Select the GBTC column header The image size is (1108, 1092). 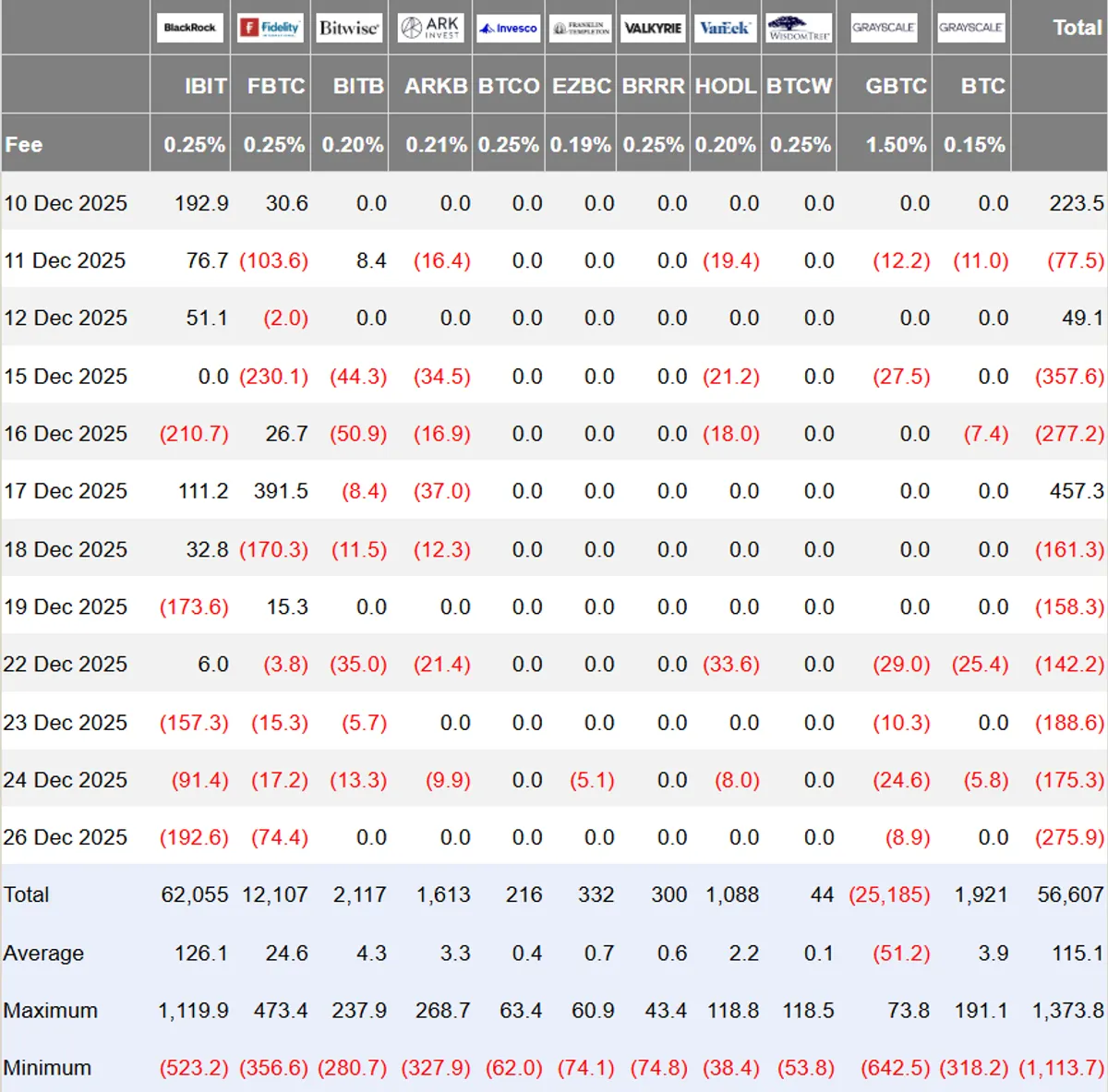896,86
